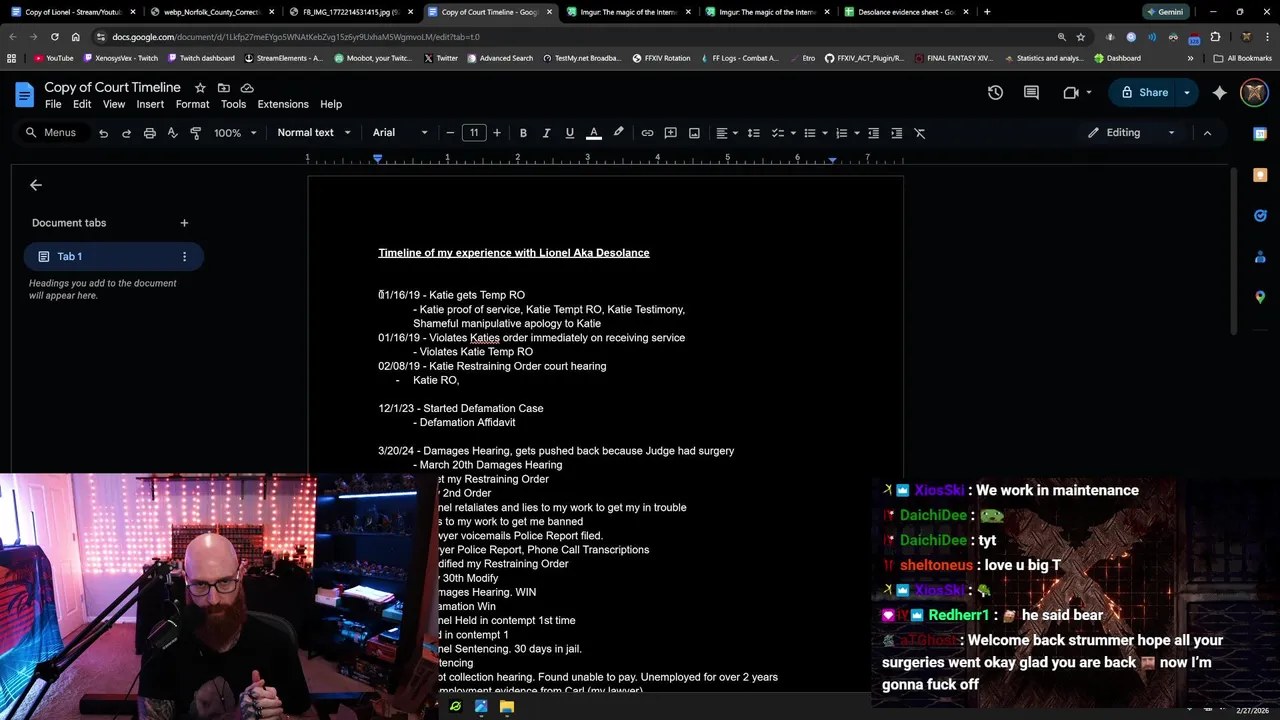Insert an image via toolbar icon

(x=694, y=133)
